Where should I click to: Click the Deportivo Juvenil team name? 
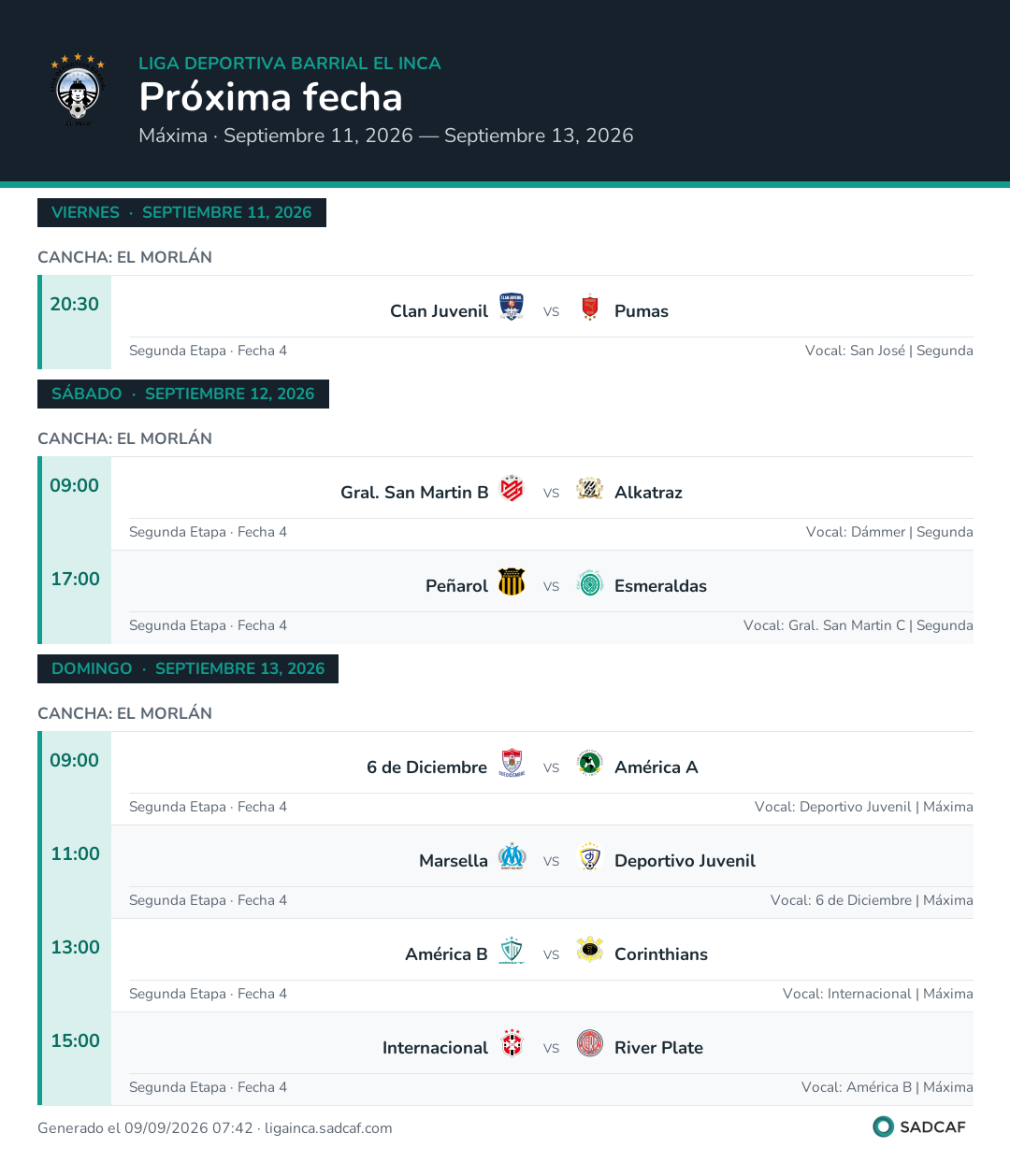(685, 861)
